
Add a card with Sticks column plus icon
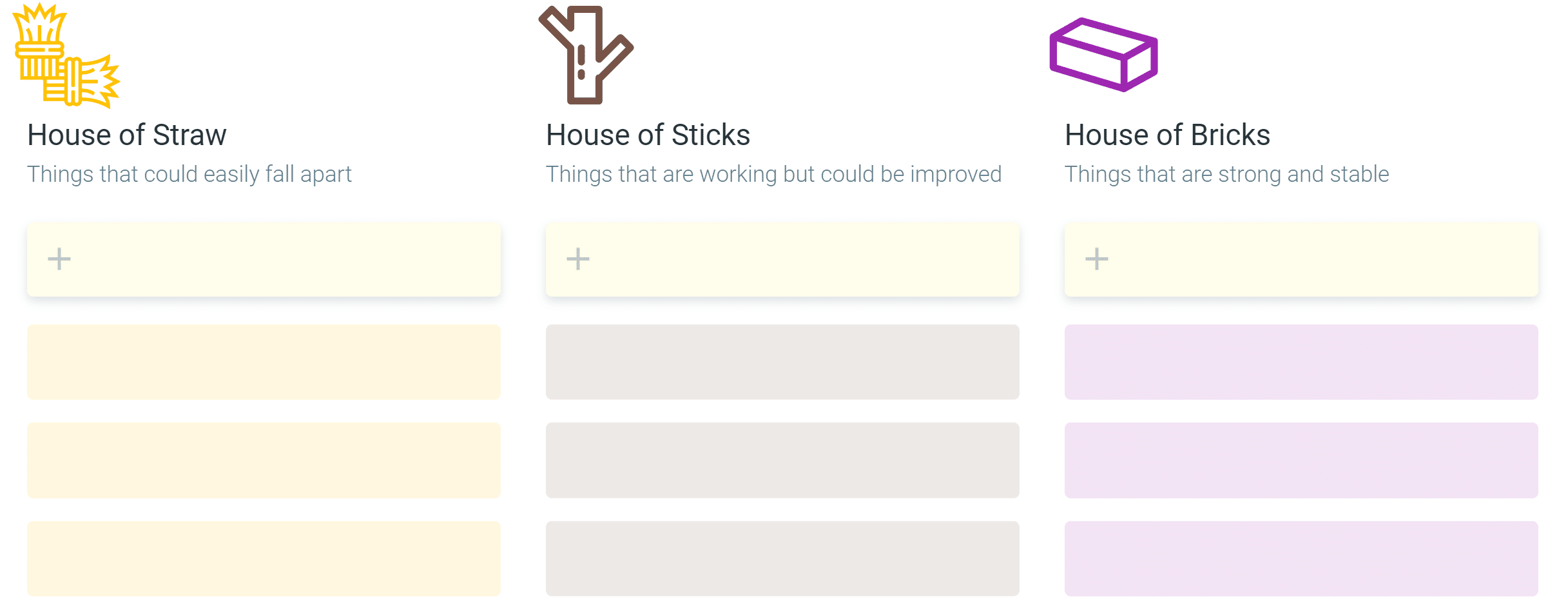[578, 259]
